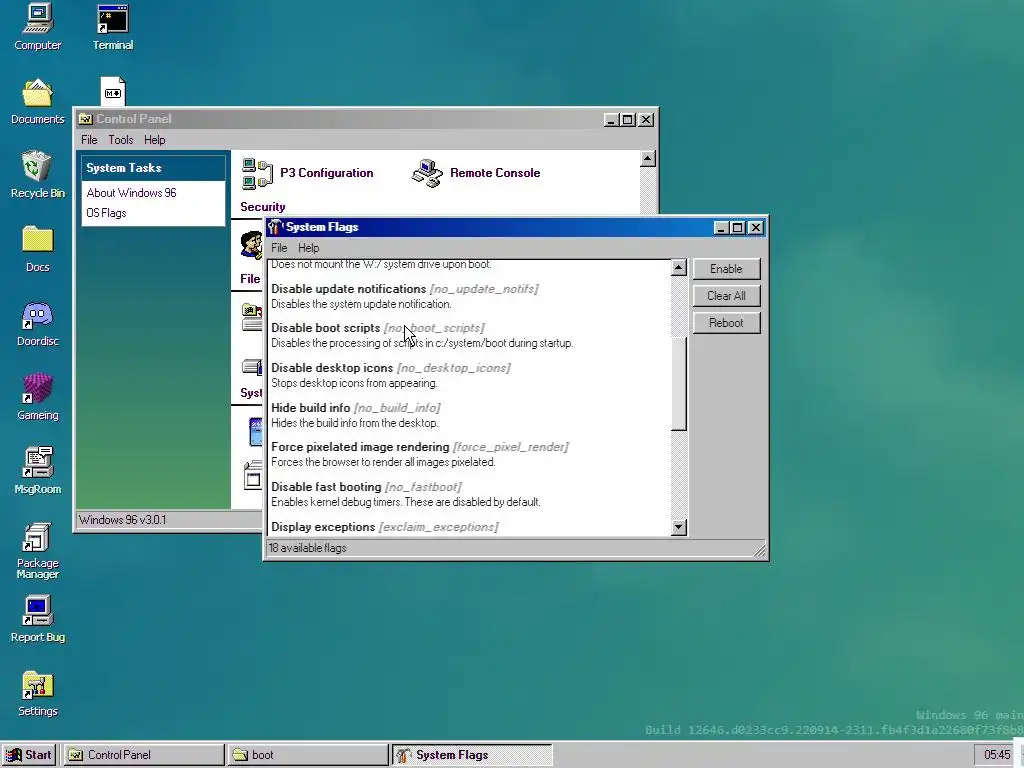Click the System Flags resize grip

click(x=760, y=551)
